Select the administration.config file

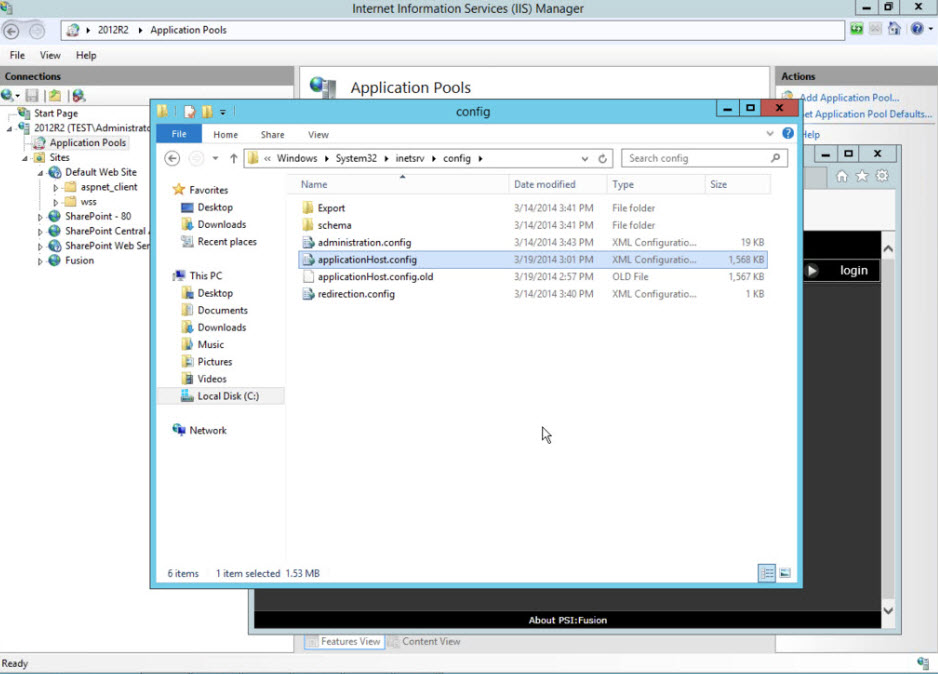pyautogui.click(x=532, y=242)
